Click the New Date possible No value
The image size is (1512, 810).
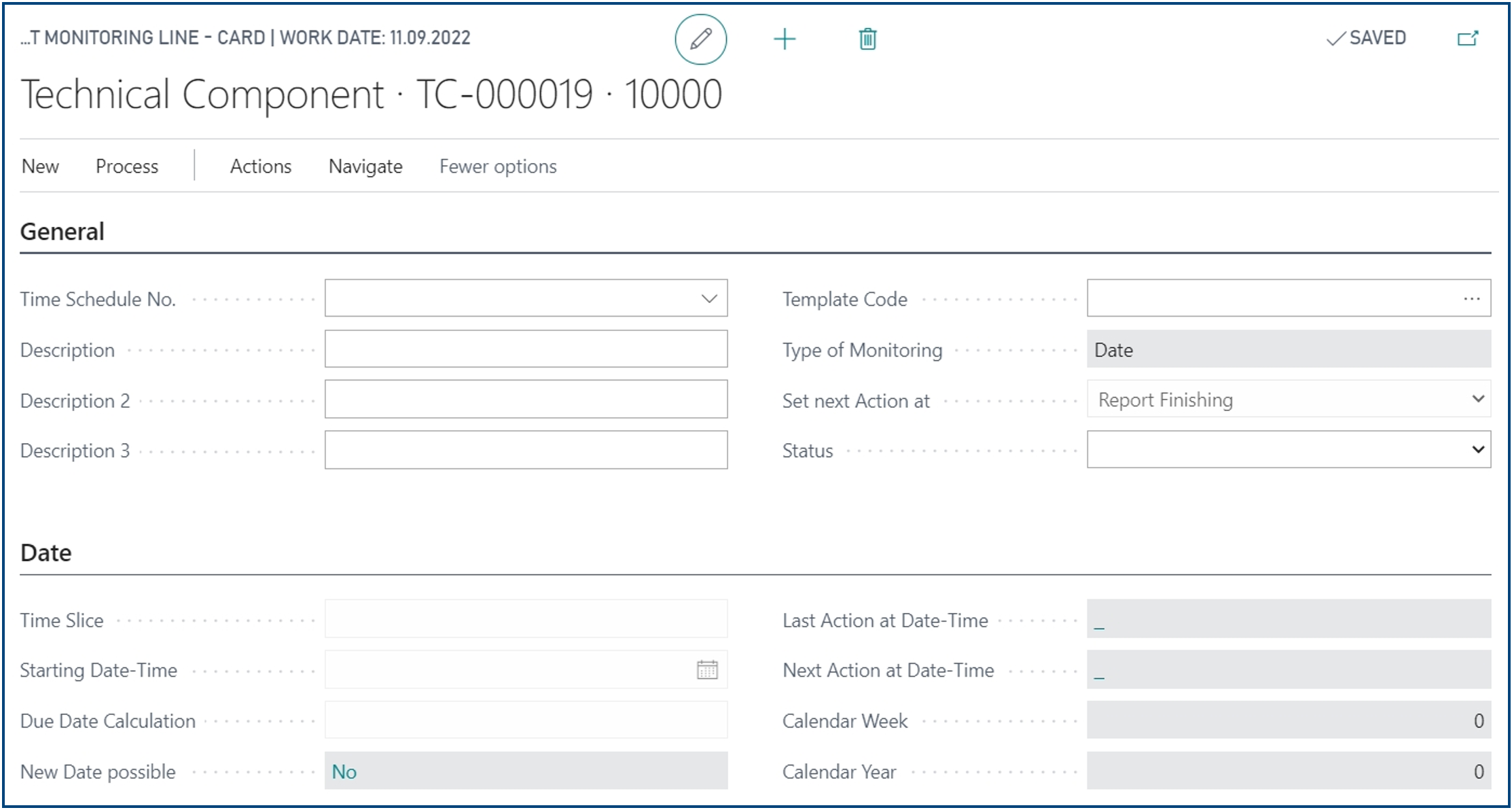pyautogui.click(x=344, y=771)
